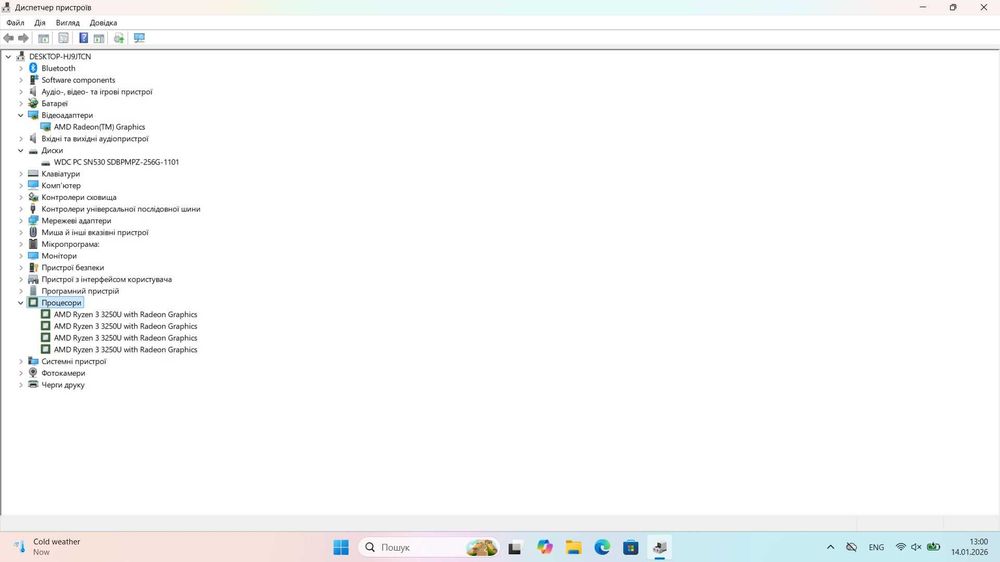This screenshot has height=562, width=1000.
Task: Select the first AMD Ryzen 3 3250U entry
Action: pos(125,314)
